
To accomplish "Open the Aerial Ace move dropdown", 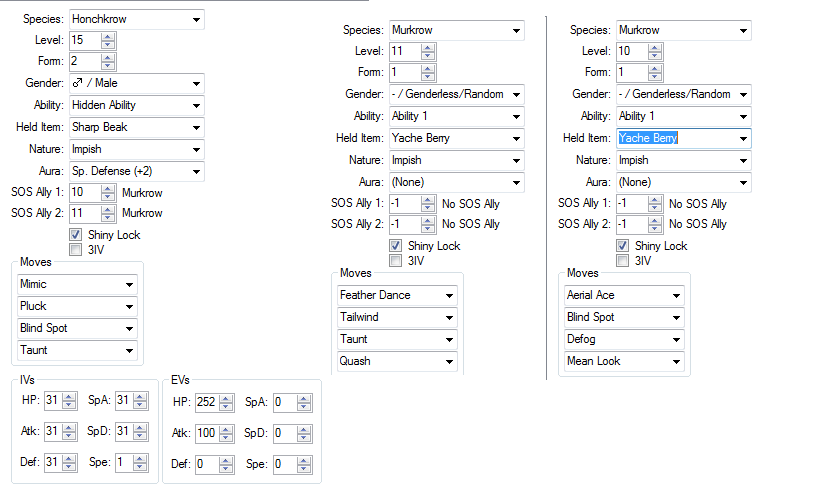I will (x=677, y=295).
